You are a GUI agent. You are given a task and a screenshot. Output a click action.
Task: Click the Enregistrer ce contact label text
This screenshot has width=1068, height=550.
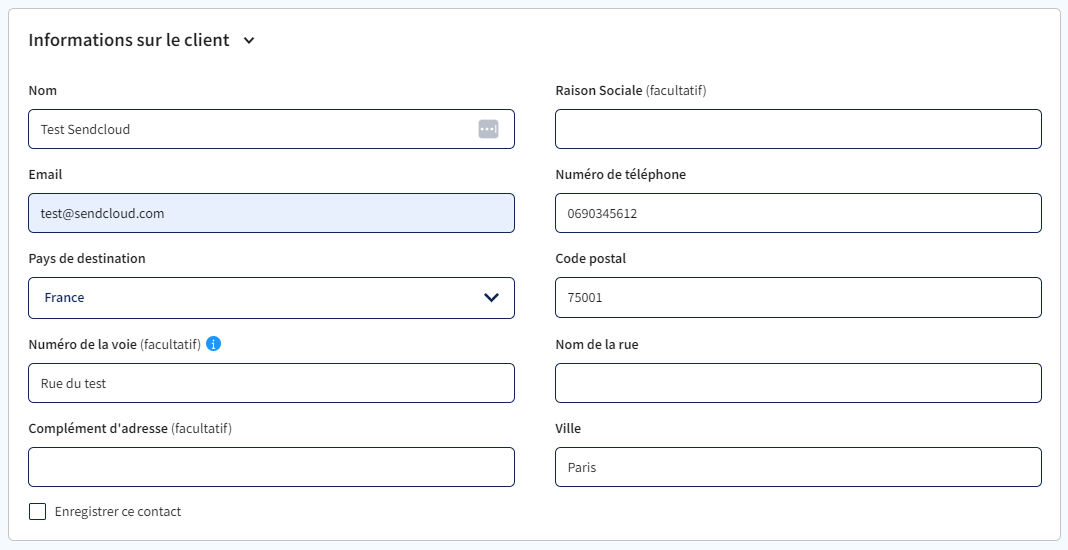pos(118,512)
